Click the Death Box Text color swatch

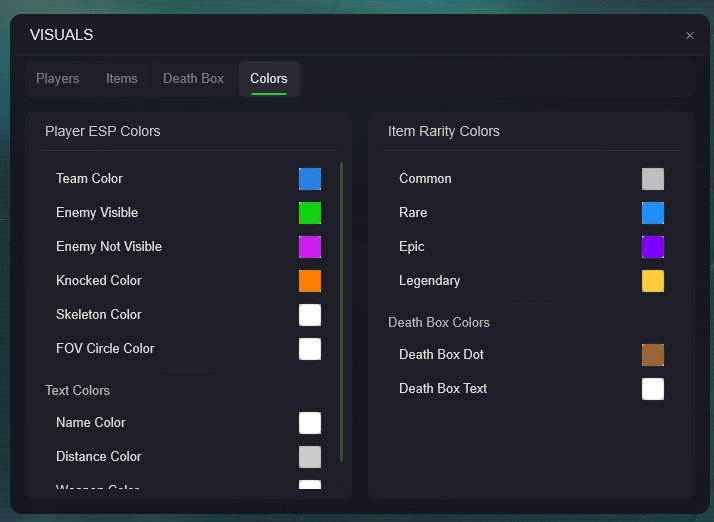tap(653, 389)
